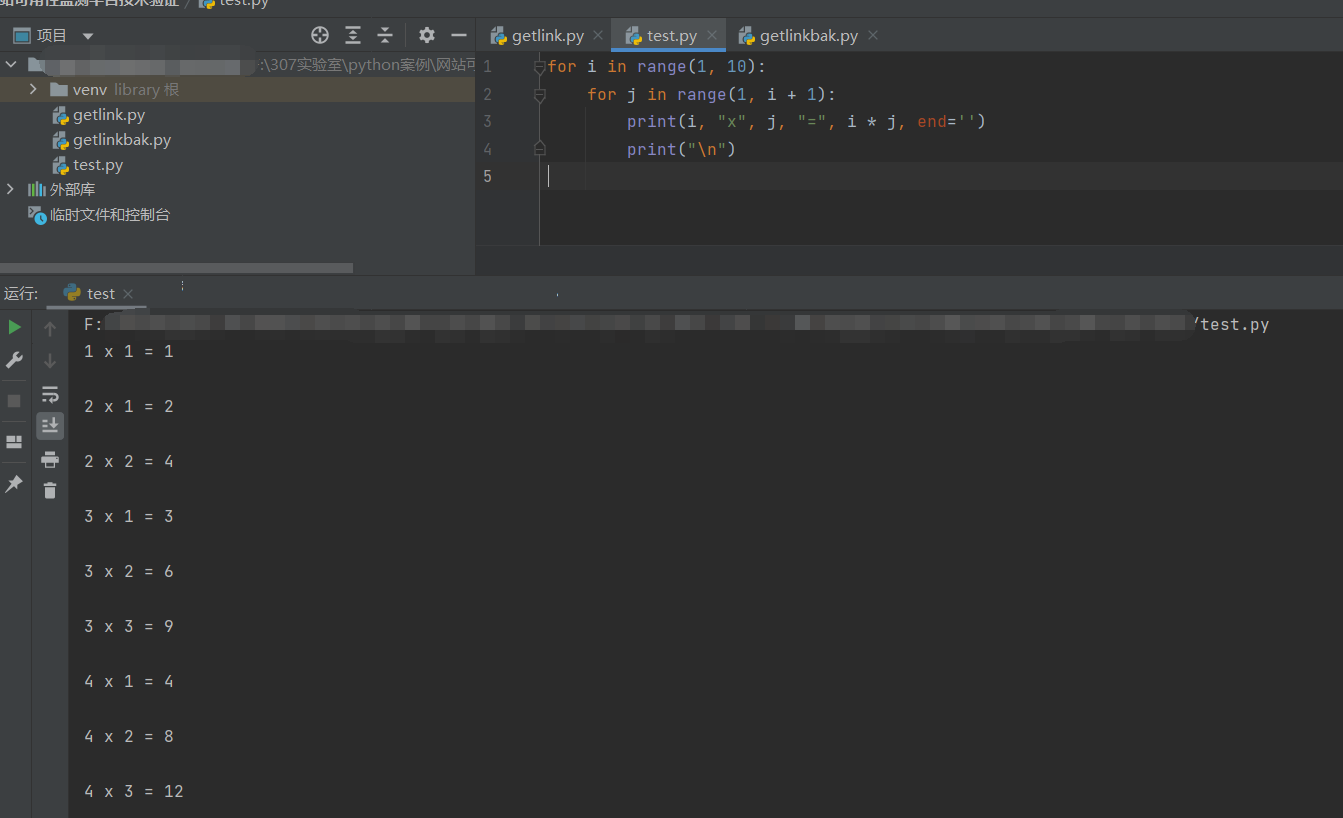Toggle soft-wrap in console output
Screen dimensions: 1343x818
50,394
